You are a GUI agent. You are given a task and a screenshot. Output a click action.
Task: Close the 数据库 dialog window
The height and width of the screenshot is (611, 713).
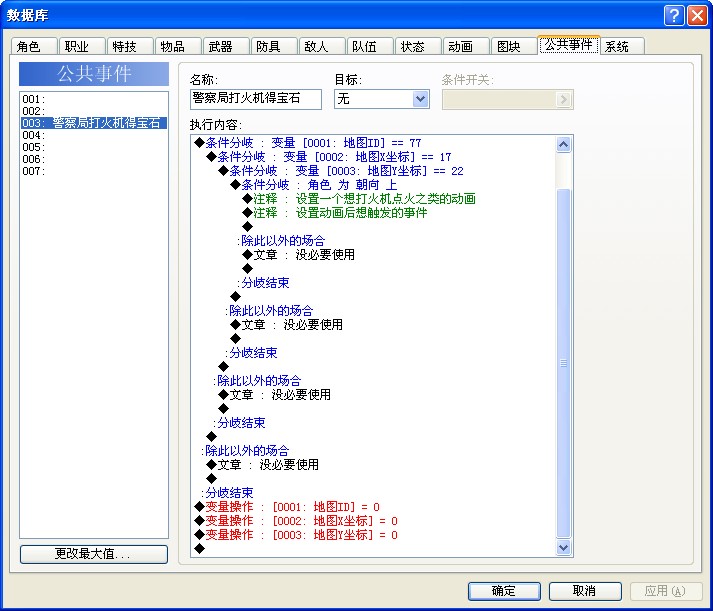point(697,15)
